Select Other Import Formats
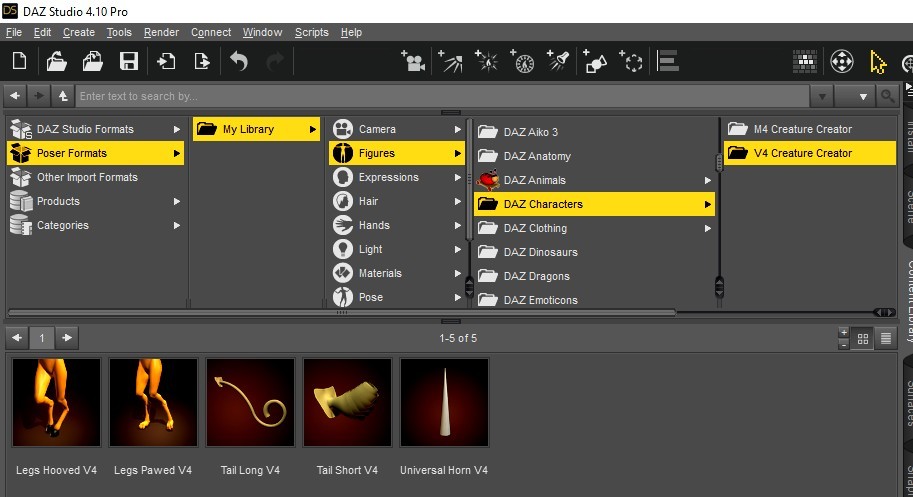The width and height of the screenshot is (913, 497). [95, 177]
